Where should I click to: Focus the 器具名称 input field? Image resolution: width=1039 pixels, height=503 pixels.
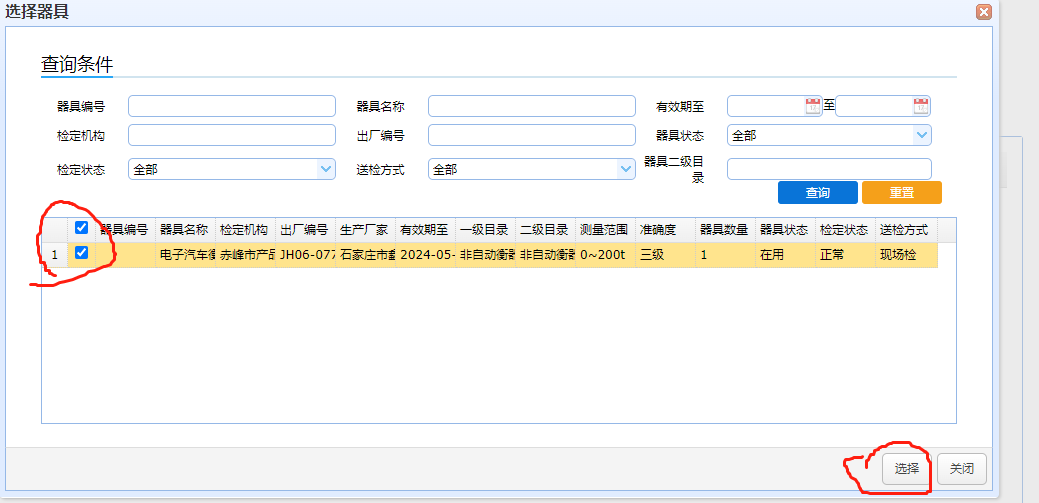[x=531, y=106]
